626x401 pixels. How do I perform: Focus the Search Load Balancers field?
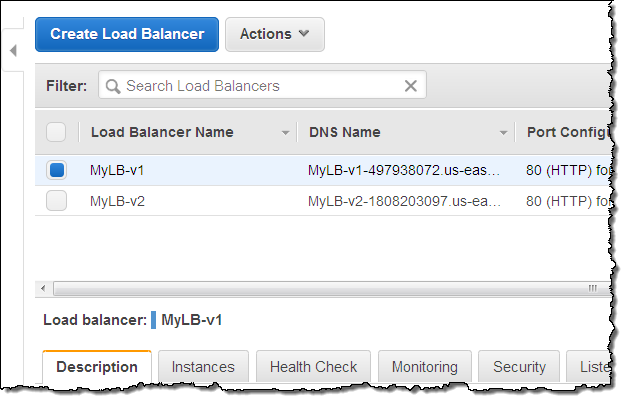point(260,86)
